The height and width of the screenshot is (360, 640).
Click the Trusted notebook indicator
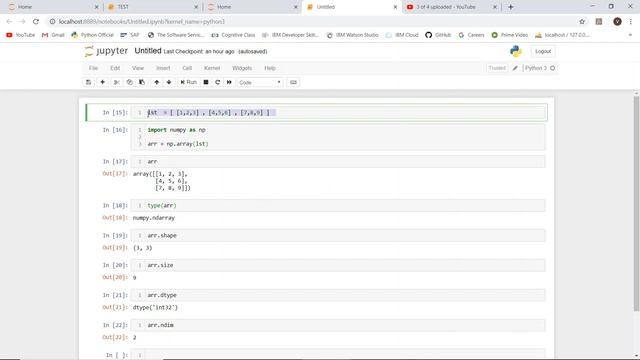(x=497, y=68)
